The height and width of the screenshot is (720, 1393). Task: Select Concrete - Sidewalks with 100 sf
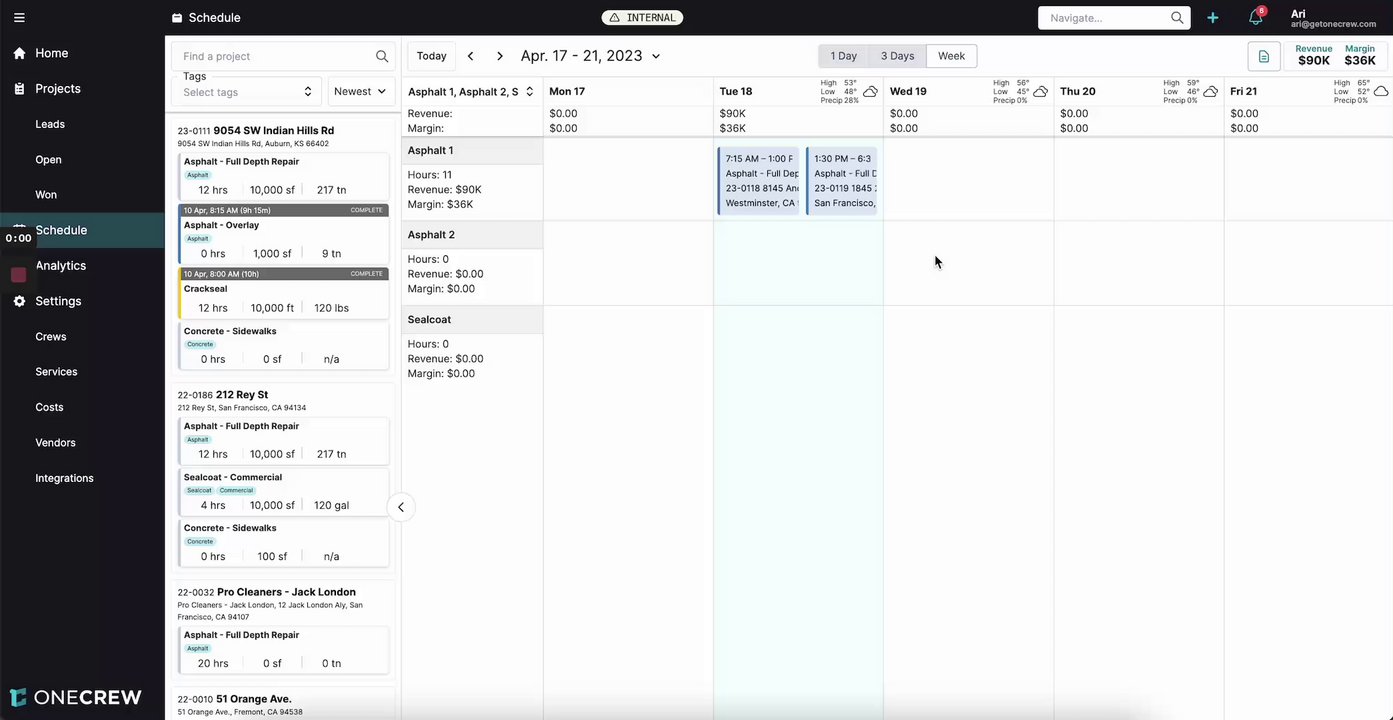click(283, 543)
